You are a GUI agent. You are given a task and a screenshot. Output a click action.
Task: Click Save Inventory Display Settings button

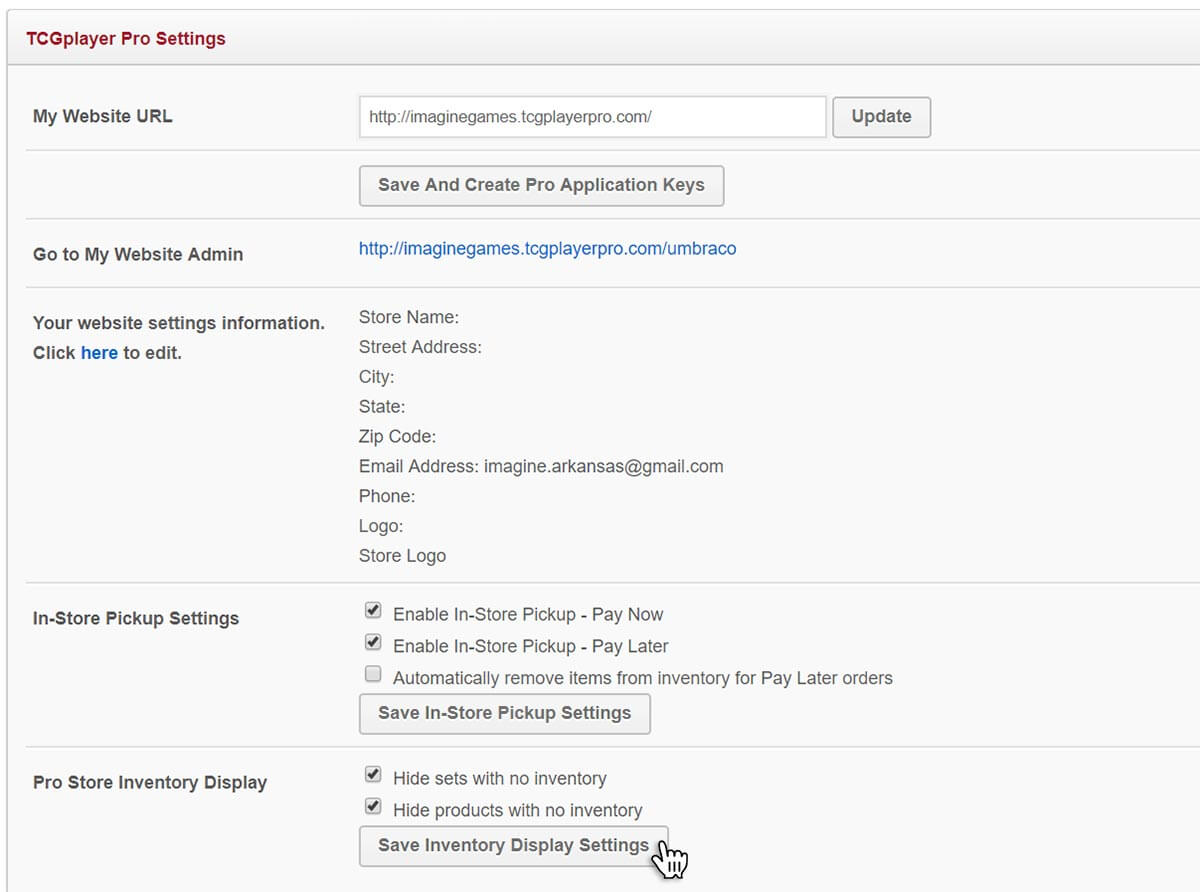[x=513, y=846]
